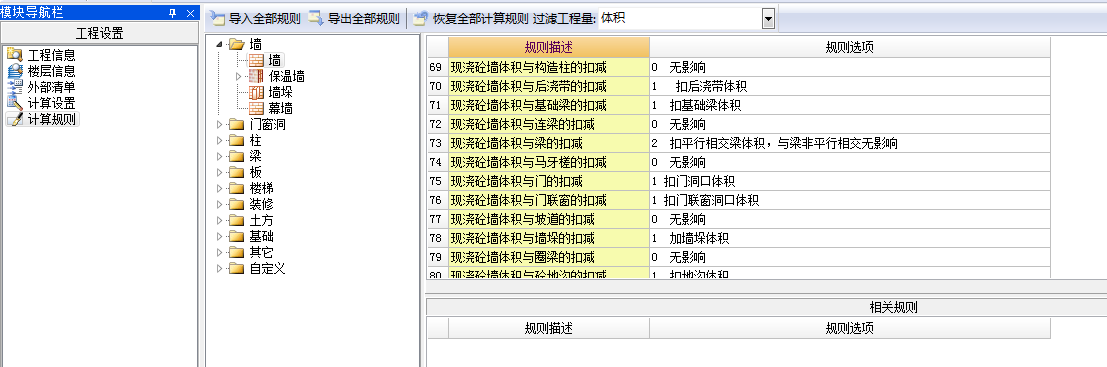Click the 规则选项 column header in top table
The width and height of the screenshot is (1107, 367).
[850, 47]
